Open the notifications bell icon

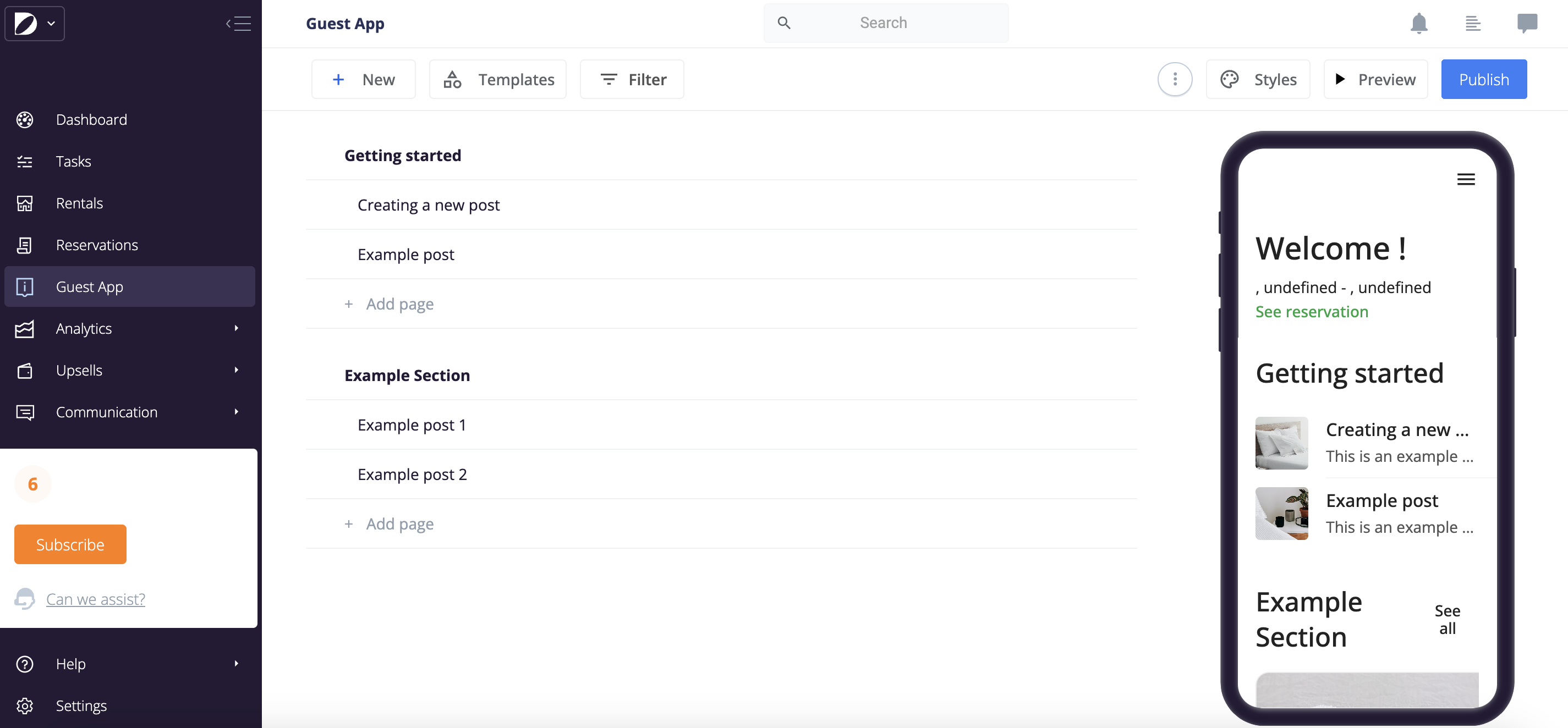tap(1419, 23)
